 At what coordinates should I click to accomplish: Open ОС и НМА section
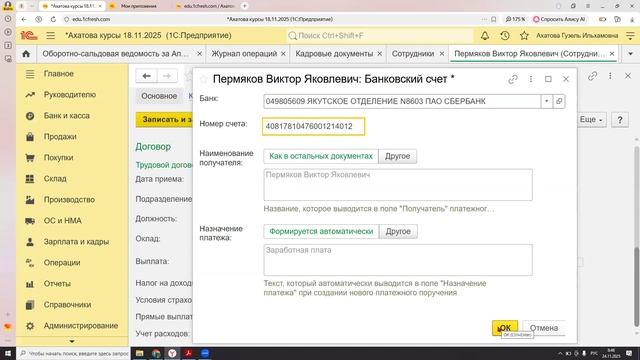click(x=62, y=221)
